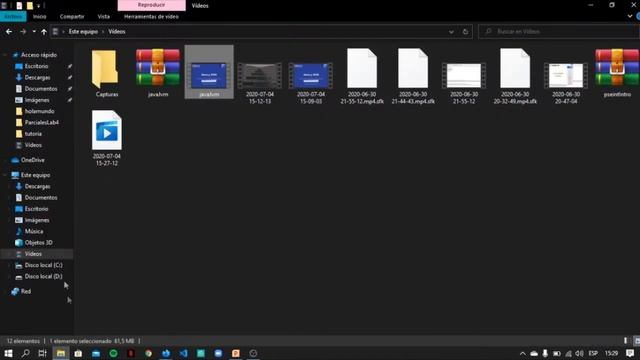Click Vídeos in address breadcrumb
This screenshot has width=640, height=360.
(117, 31)
